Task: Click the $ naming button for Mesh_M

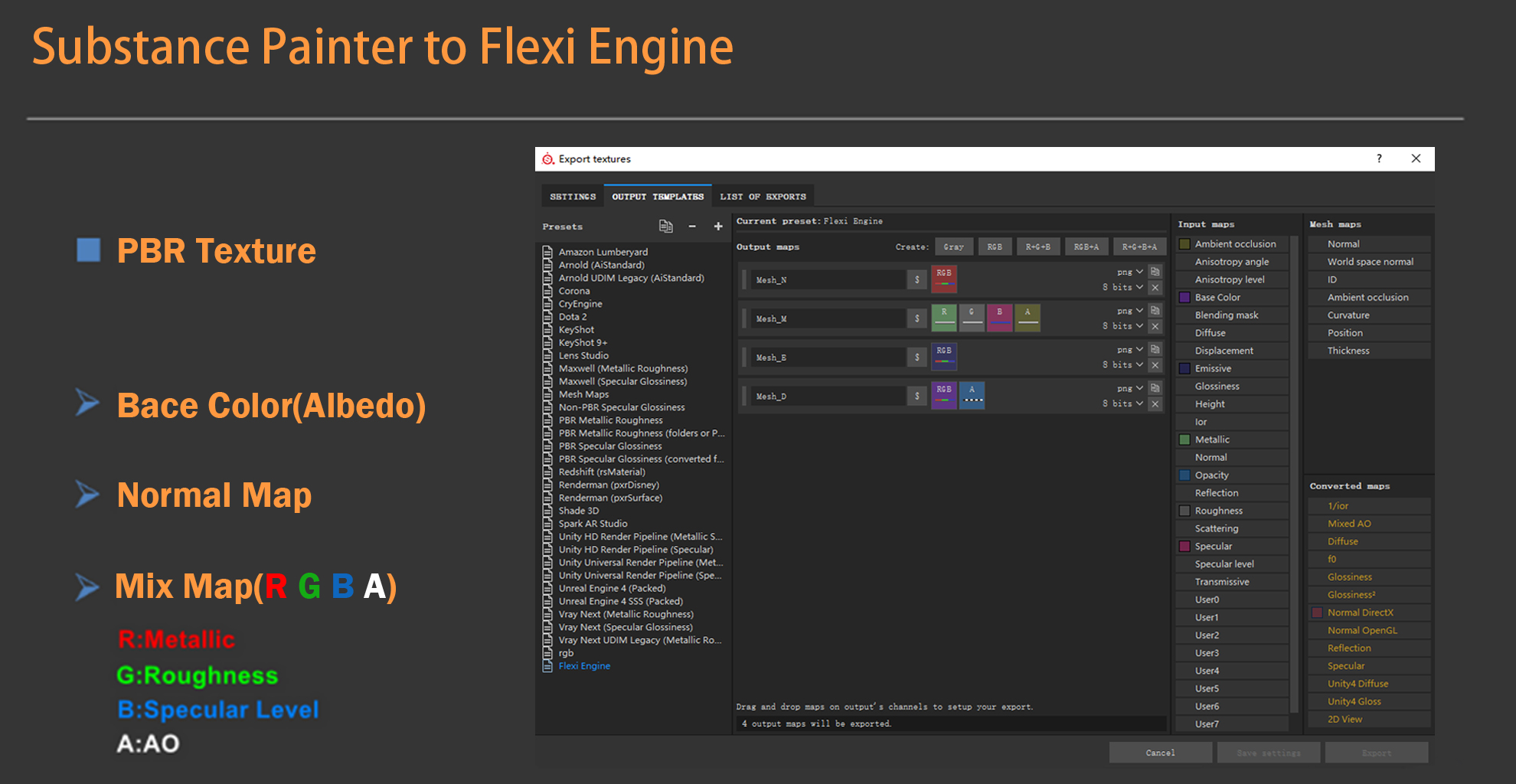Action: tap(916, 318)
